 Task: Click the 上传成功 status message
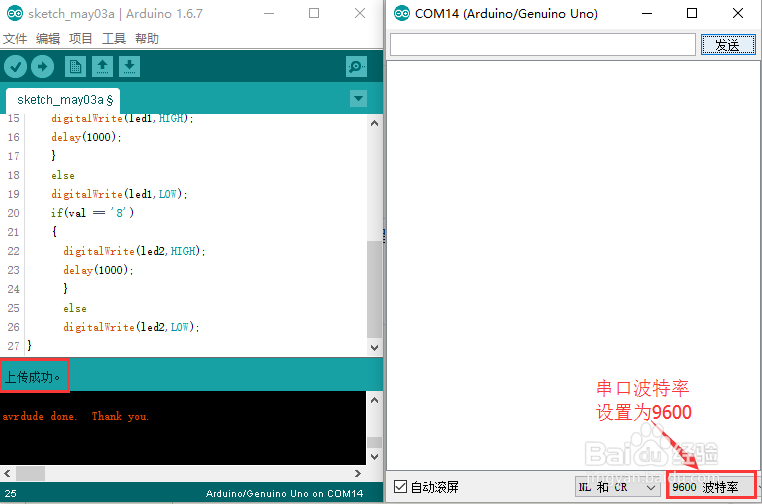coord(32,377)
